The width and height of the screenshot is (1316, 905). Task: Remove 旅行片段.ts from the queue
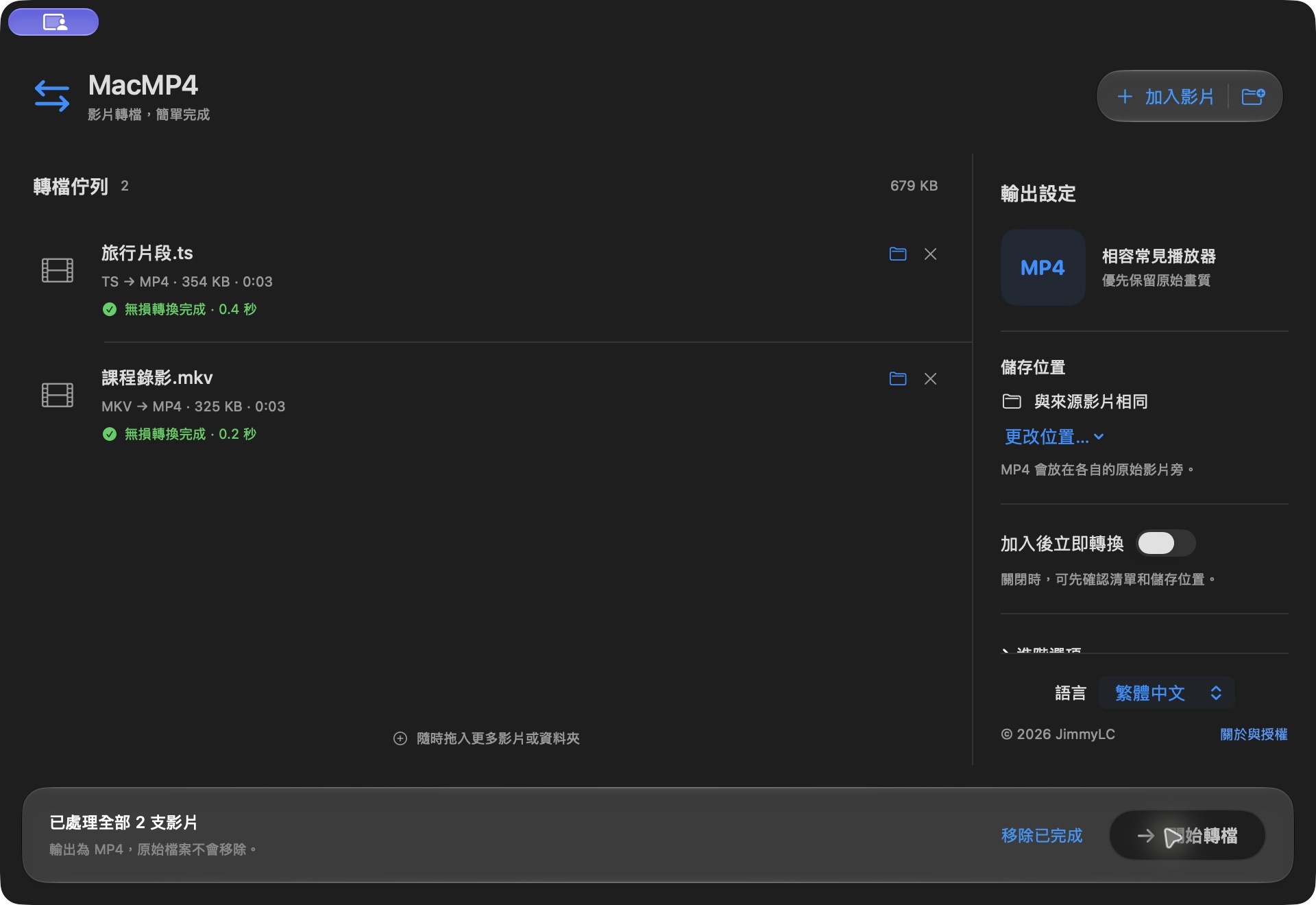[x=930, y=254]
